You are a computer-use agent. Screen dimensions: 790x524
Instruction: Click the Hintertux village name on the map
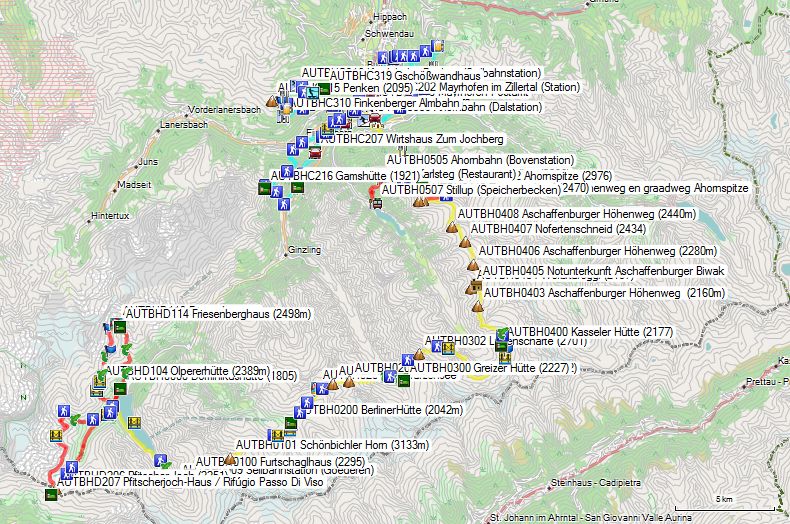[110, 215]
